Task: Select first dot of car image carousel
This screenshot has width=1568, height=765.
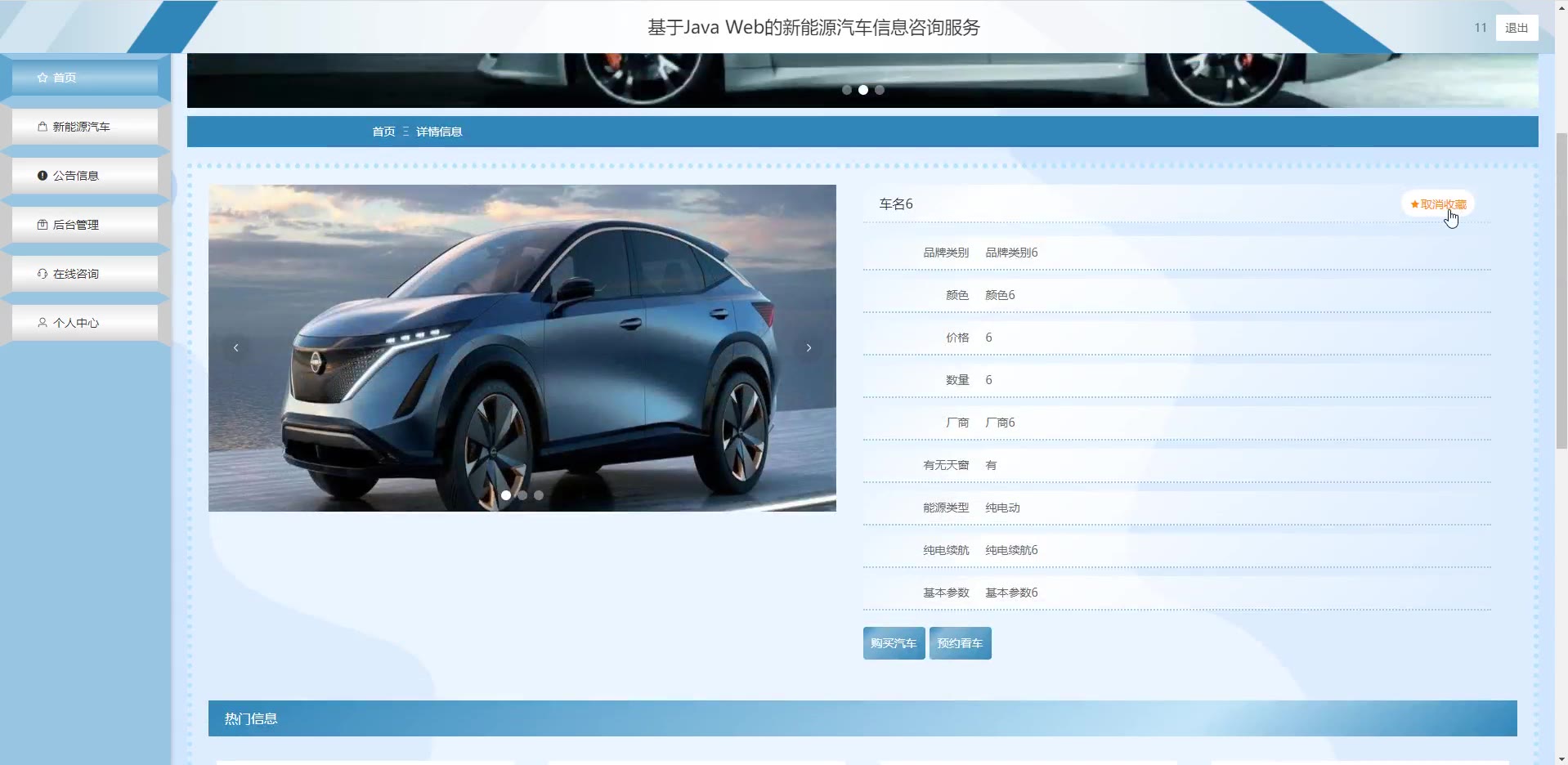Action: [x=506, y=495]
